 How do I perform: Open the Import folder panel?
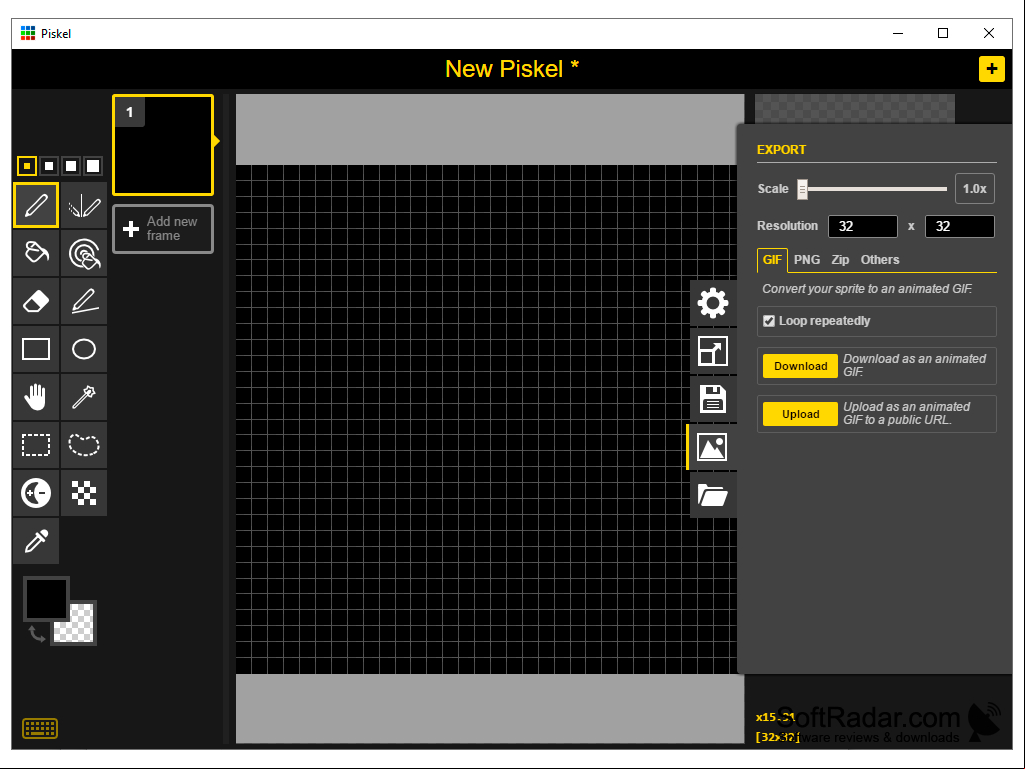tap(713, 495)
